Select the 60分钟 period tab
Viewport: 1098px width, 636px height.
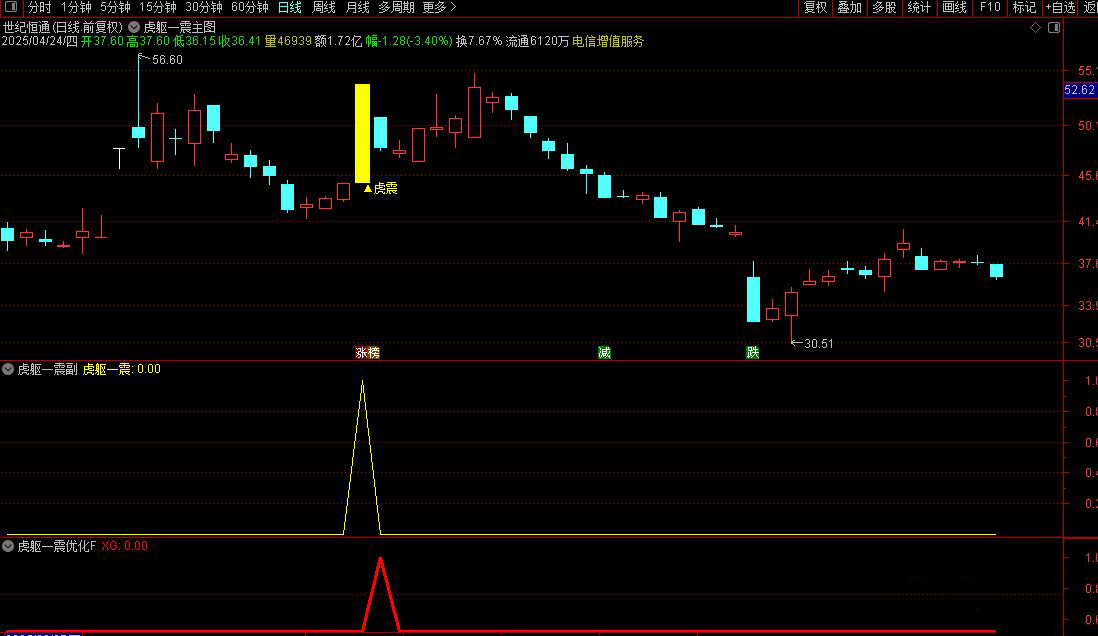click(x=250, y=7)
